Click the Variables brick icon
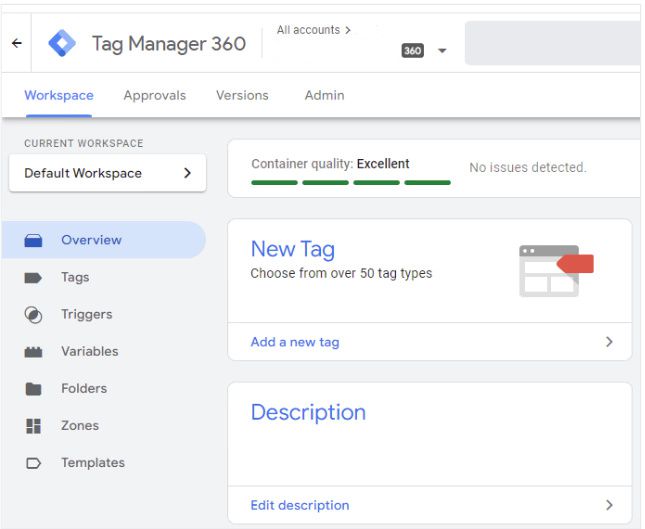The image size is (645, 529). 33,352
